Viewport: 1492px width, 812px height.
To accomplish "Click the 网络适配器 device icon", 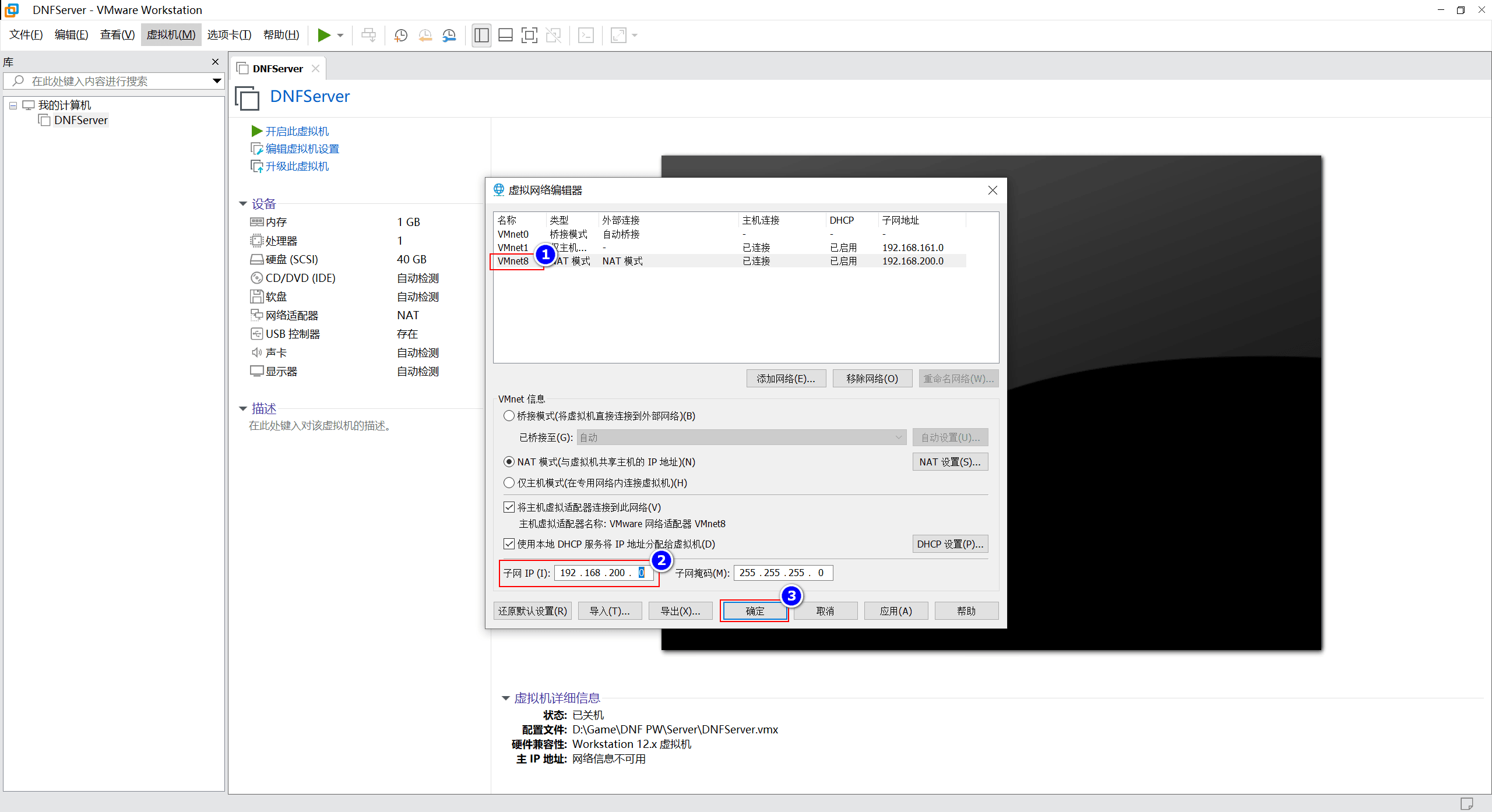I will tap(257, 315).
